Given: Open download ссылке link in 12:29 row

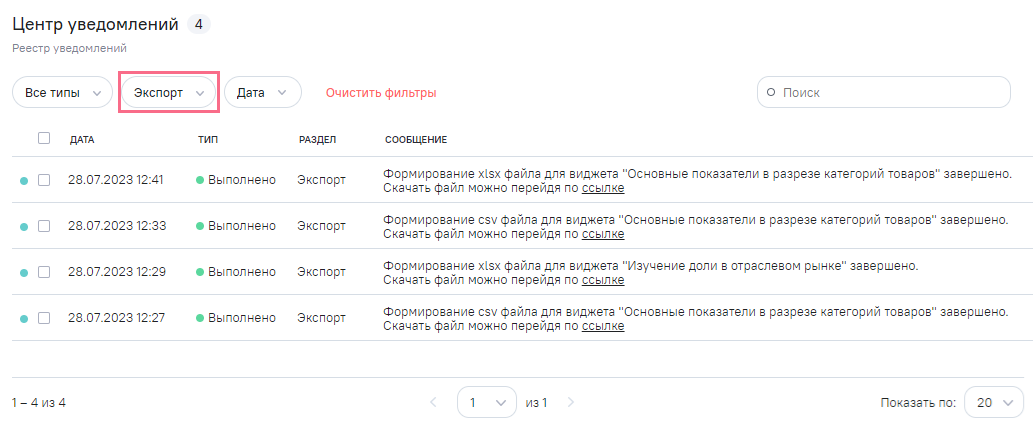Looking at the screenshot, I should click(x=603, y=280).
